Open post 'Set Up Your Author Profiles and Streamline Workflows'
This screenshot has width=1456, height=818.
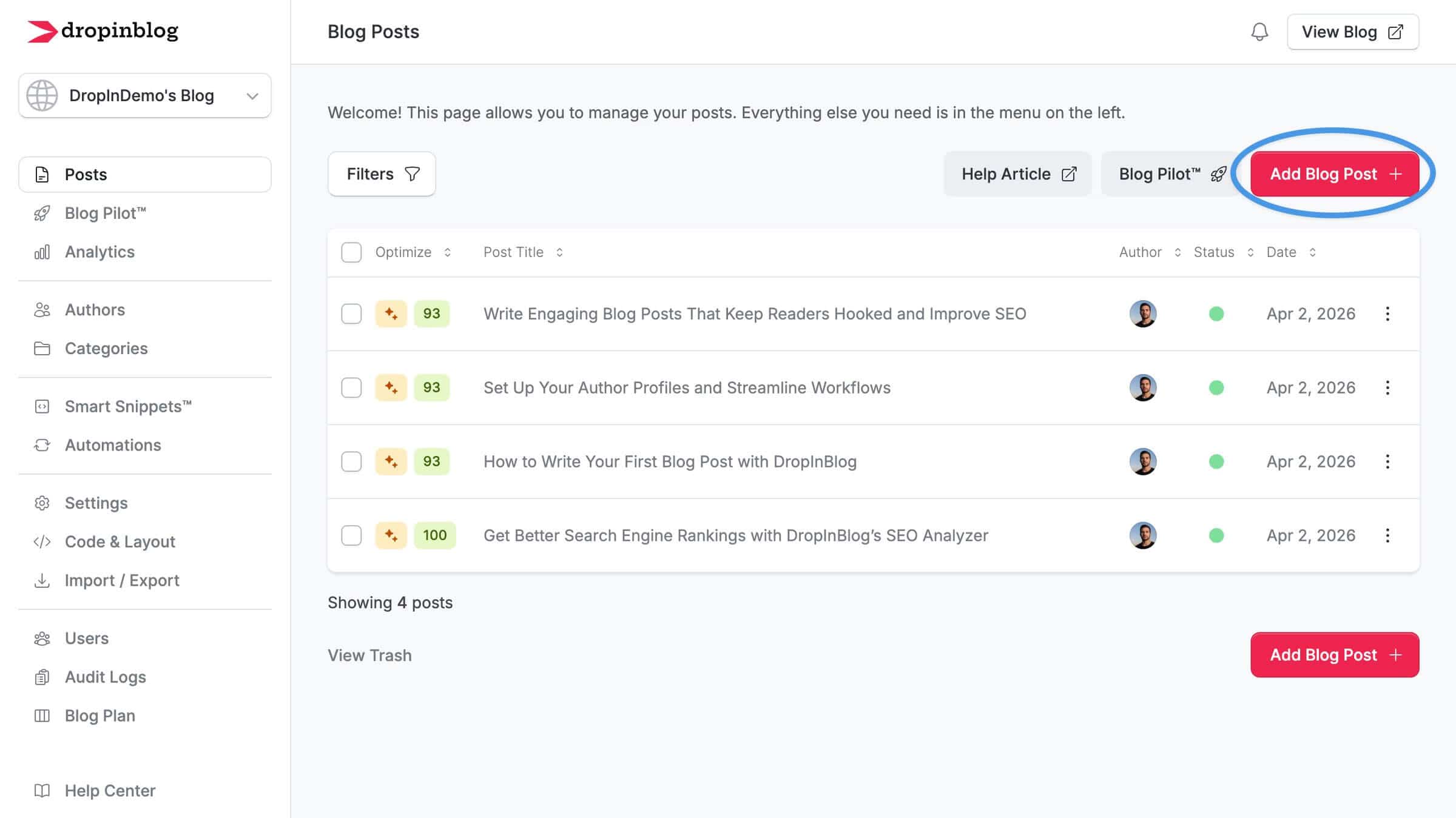[687, 387]
